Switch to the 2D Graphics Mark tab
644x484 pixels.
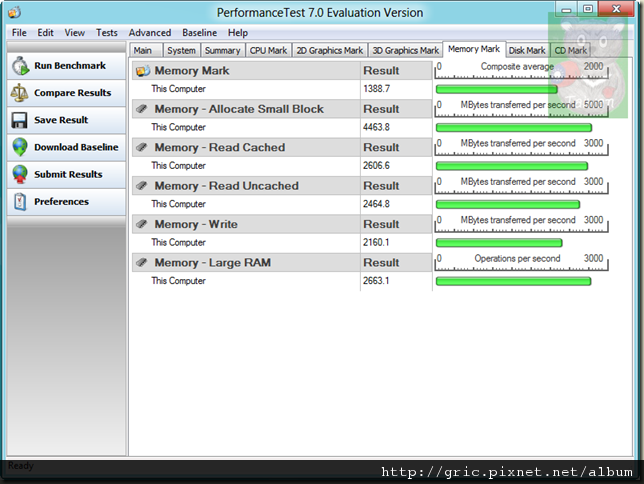330,51
